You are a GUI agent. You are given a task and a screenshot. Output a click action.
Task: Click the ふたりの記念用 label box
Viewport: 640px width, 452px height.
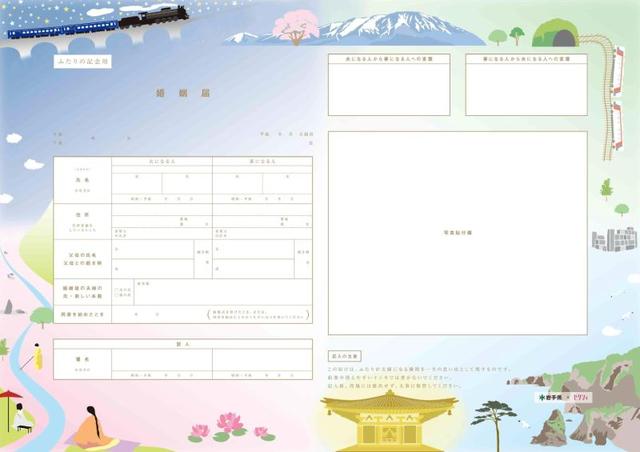tap(82, 61)
